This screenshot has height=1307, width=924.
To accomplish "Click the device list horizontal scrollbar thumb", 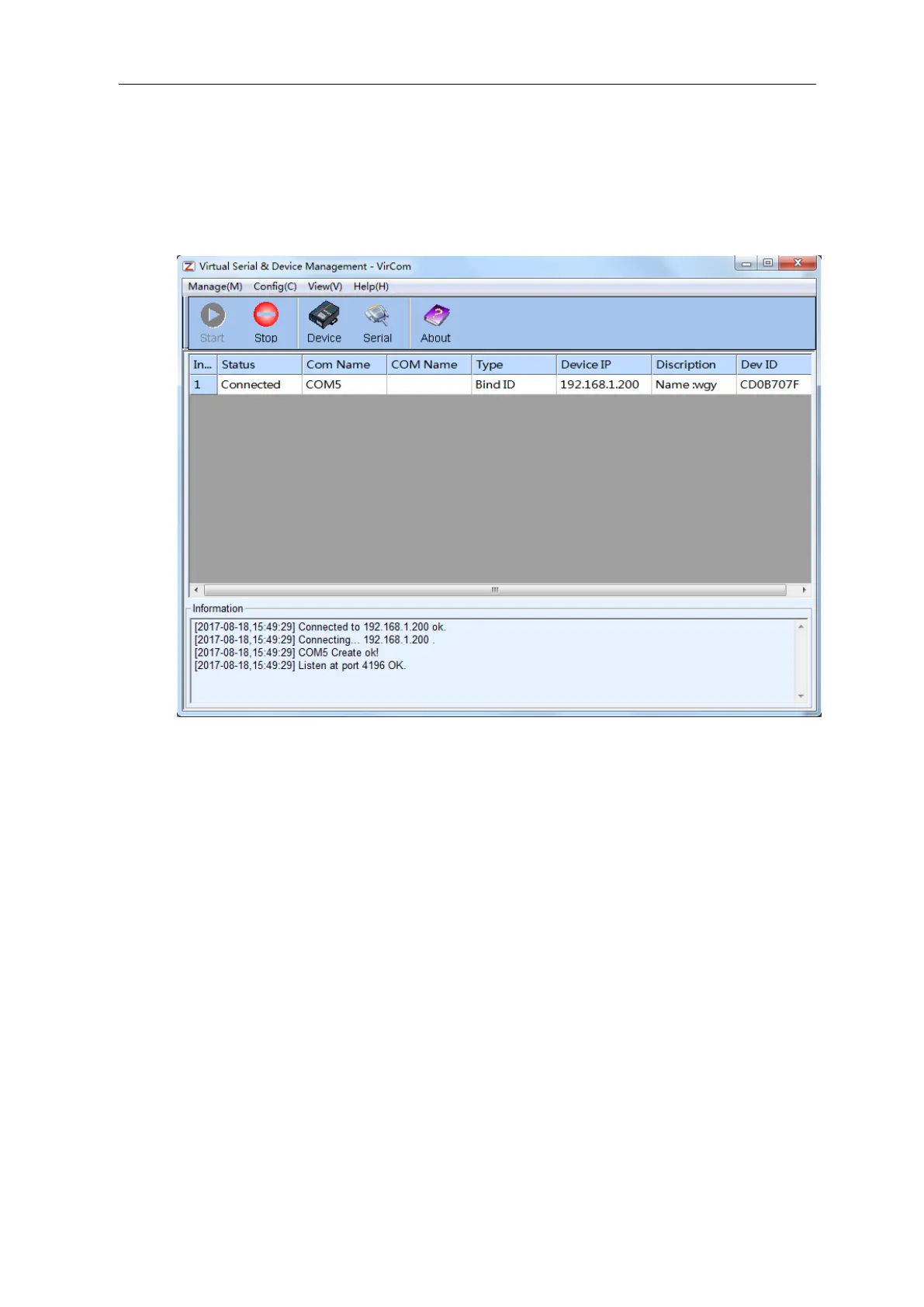I will click(495, 590).
